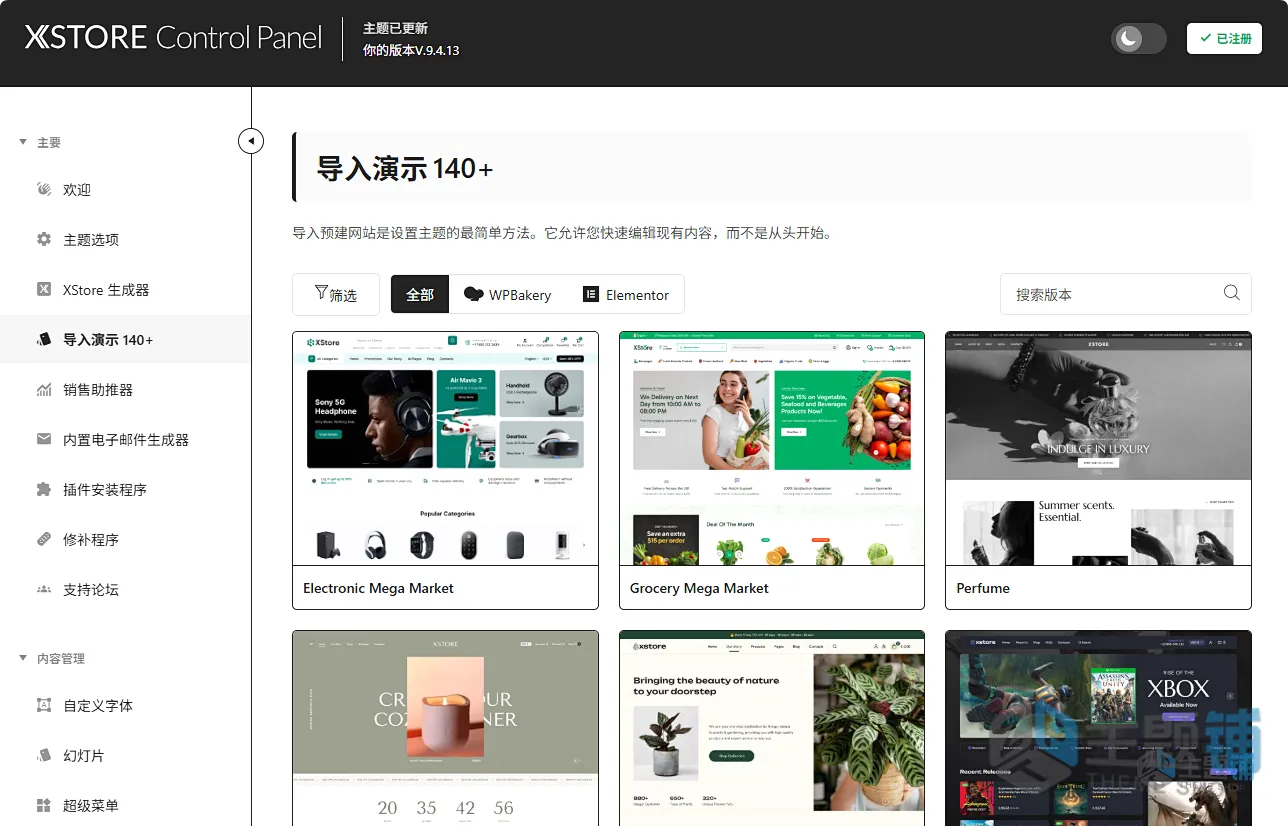The width and height of the screenshot is (1288, 826).
Task: Click the 已注册 registered button
Action: pyautogui.click(x=1224, y=38)
